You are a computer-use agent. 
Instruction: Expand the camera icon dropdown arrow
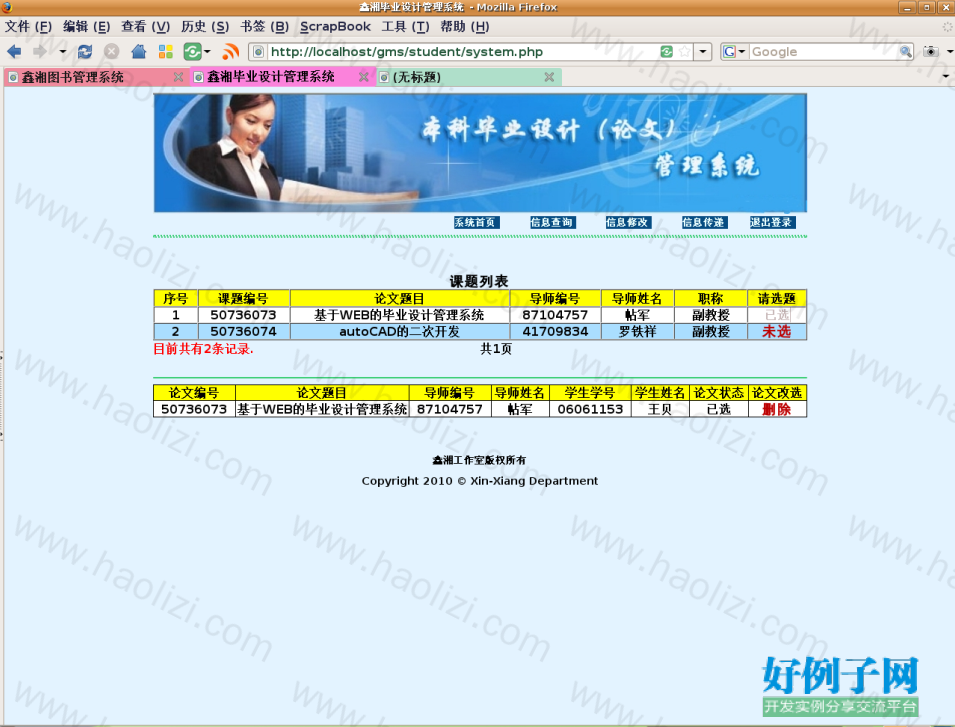click(950, 52)
